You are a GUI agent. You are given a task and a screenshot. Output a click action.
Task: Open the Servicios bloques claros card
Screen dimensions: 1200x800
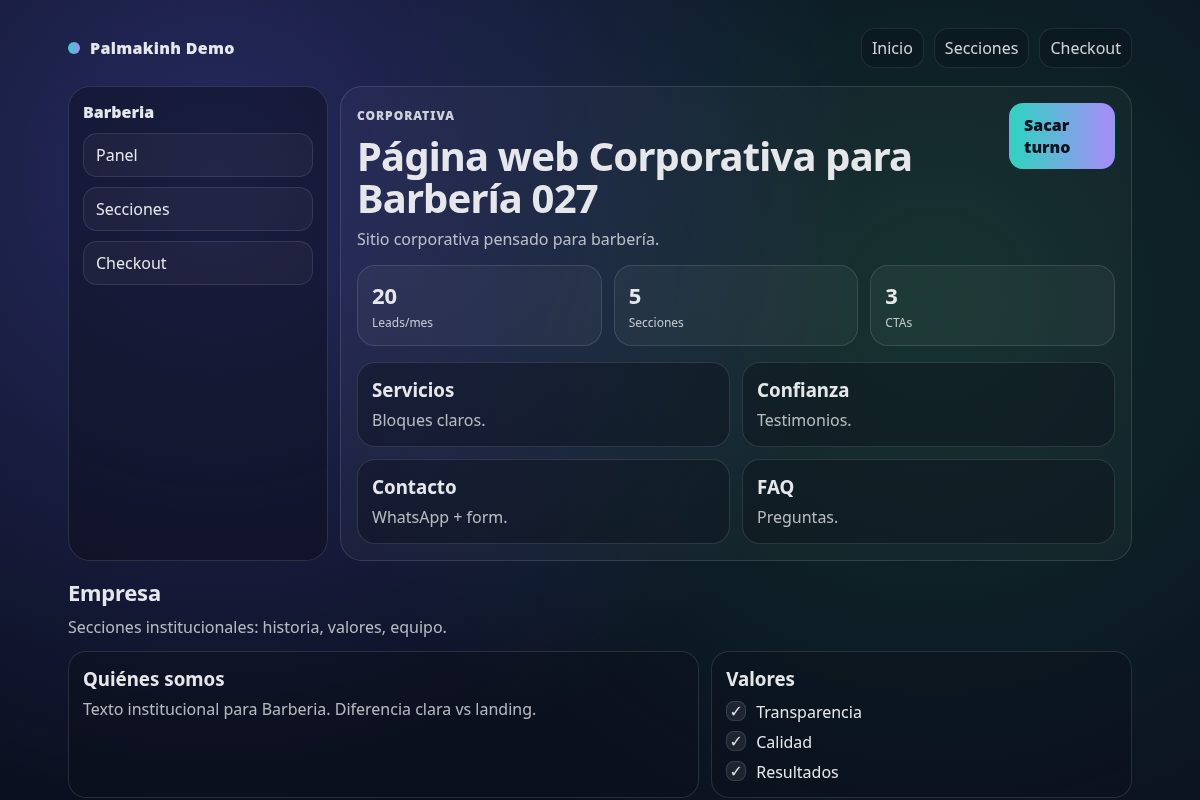coord(543,404)
